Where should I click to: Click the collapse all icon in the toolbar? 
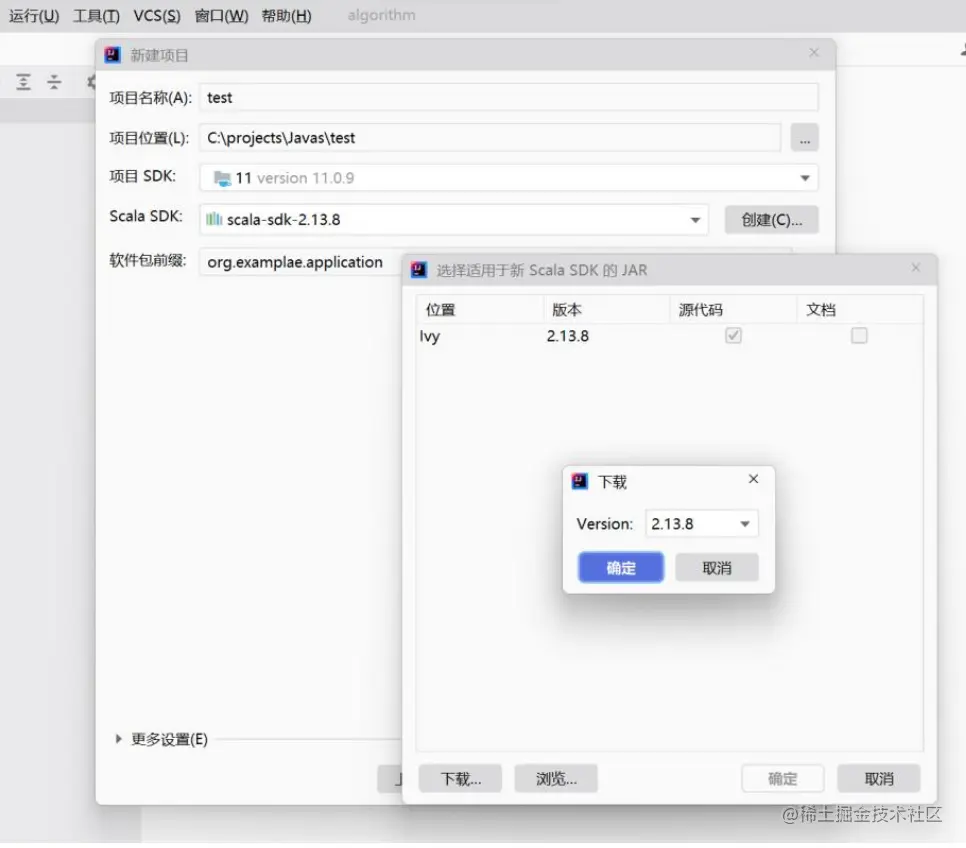pyautogui.click(x=54, y=82)
